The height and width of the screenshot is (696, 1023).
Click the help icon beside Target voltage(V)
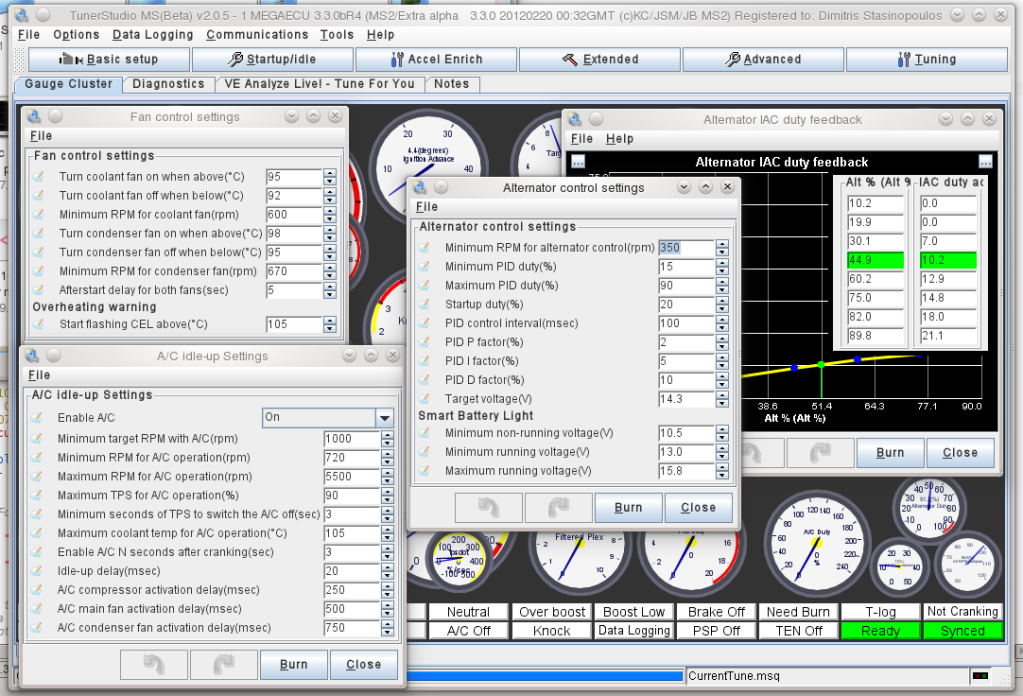point(424,399)
